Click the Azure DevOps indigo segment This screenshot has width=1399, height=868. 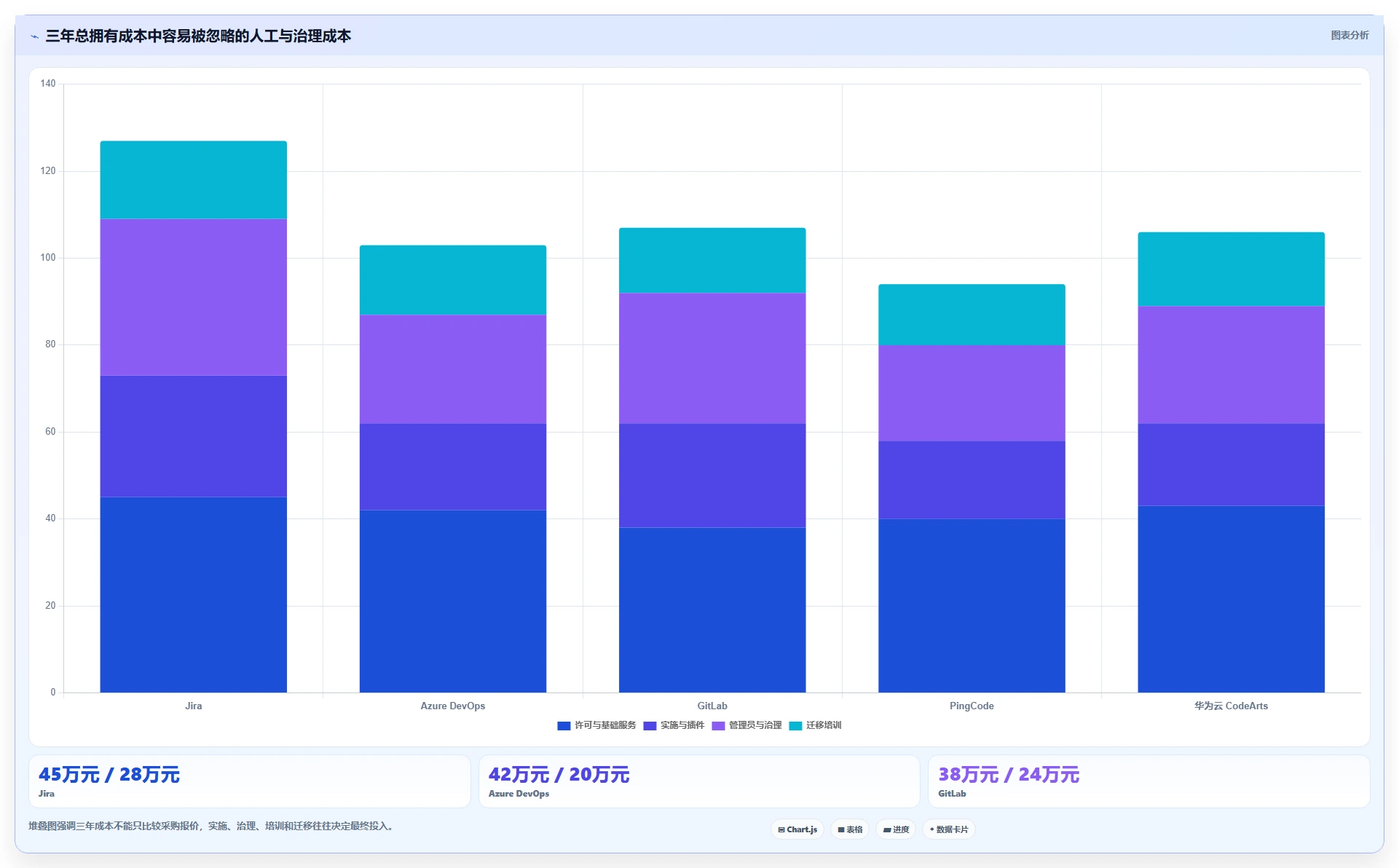click(x=453, y=467)
